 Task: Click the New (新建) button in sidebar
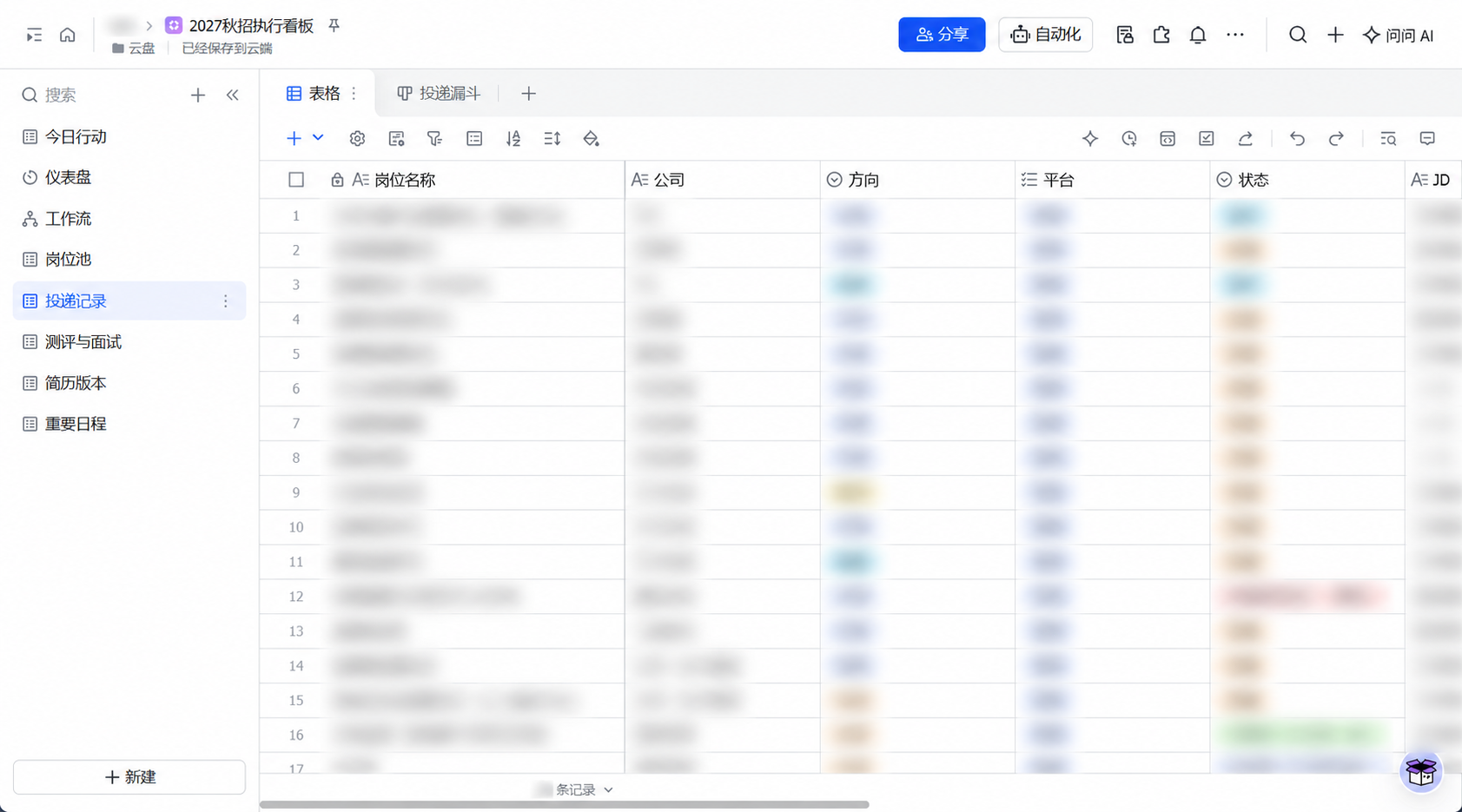pyautogui.click(x=129, y=777)
